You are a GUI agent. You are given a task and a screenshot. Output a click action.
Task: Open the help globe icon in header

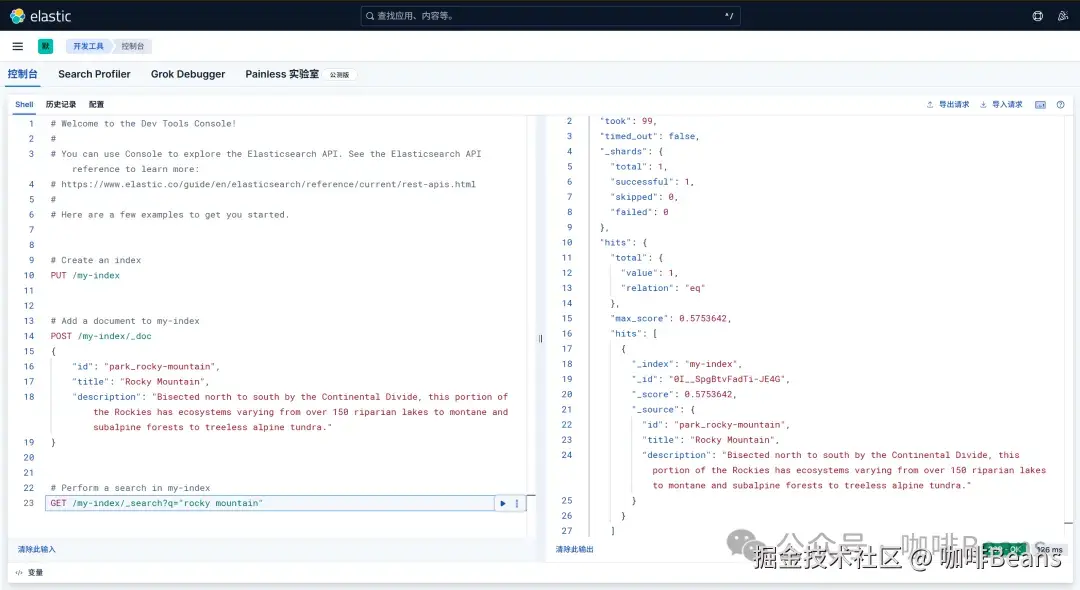point(1037,16)
